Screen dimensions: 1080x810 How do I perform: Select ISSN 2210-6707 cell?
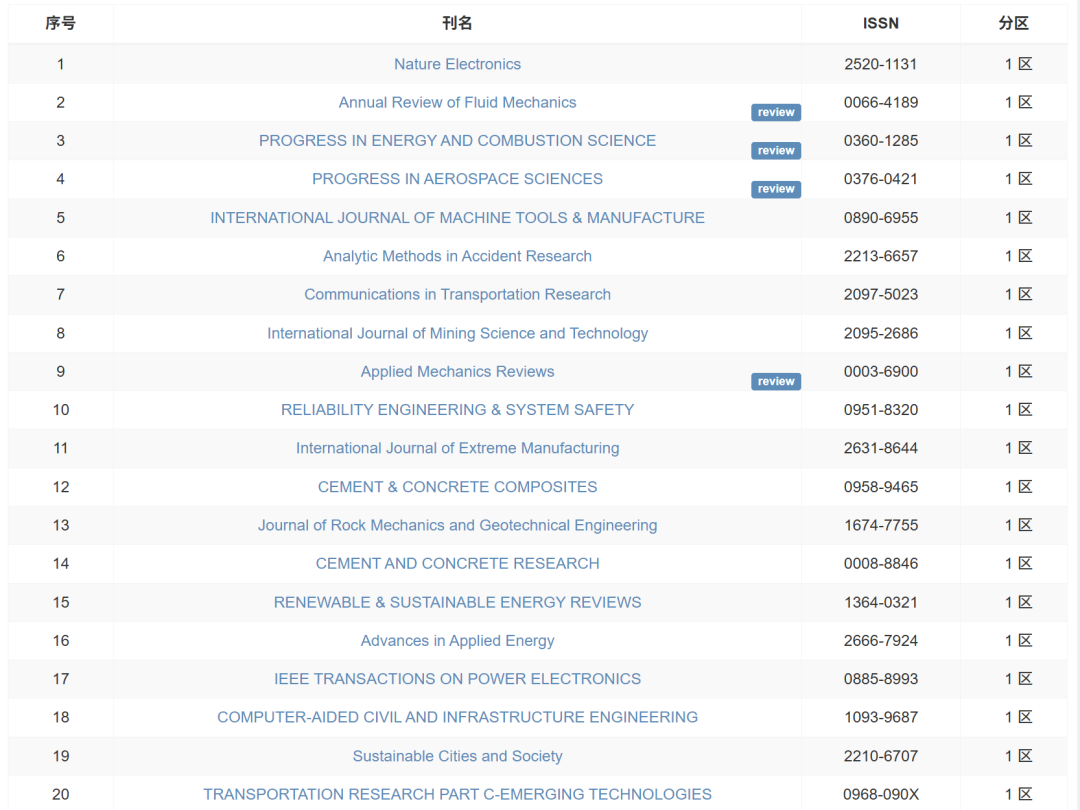881,756
